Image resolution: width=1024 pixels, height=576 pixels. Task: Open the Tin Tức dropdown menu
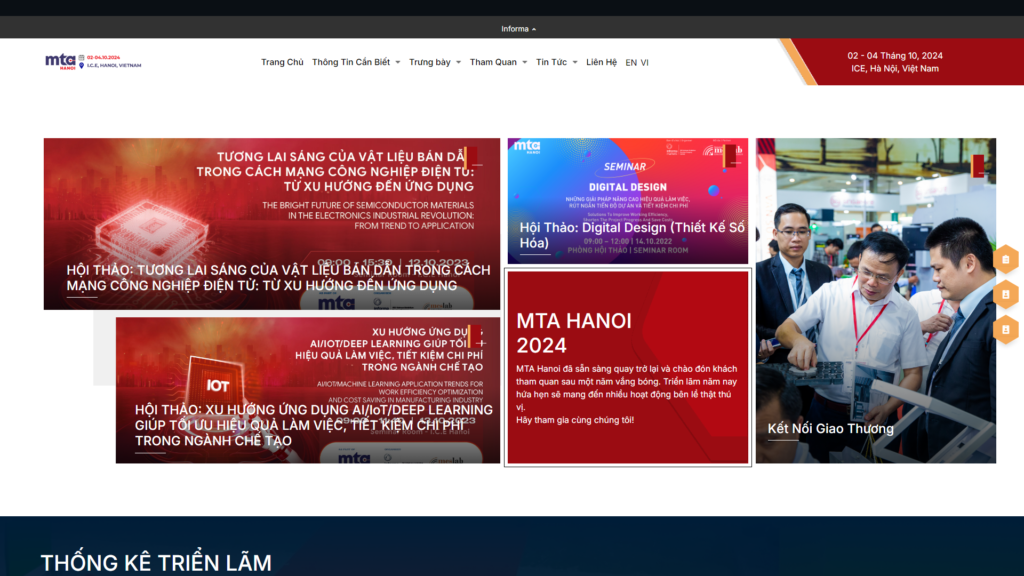pos(556,62)
